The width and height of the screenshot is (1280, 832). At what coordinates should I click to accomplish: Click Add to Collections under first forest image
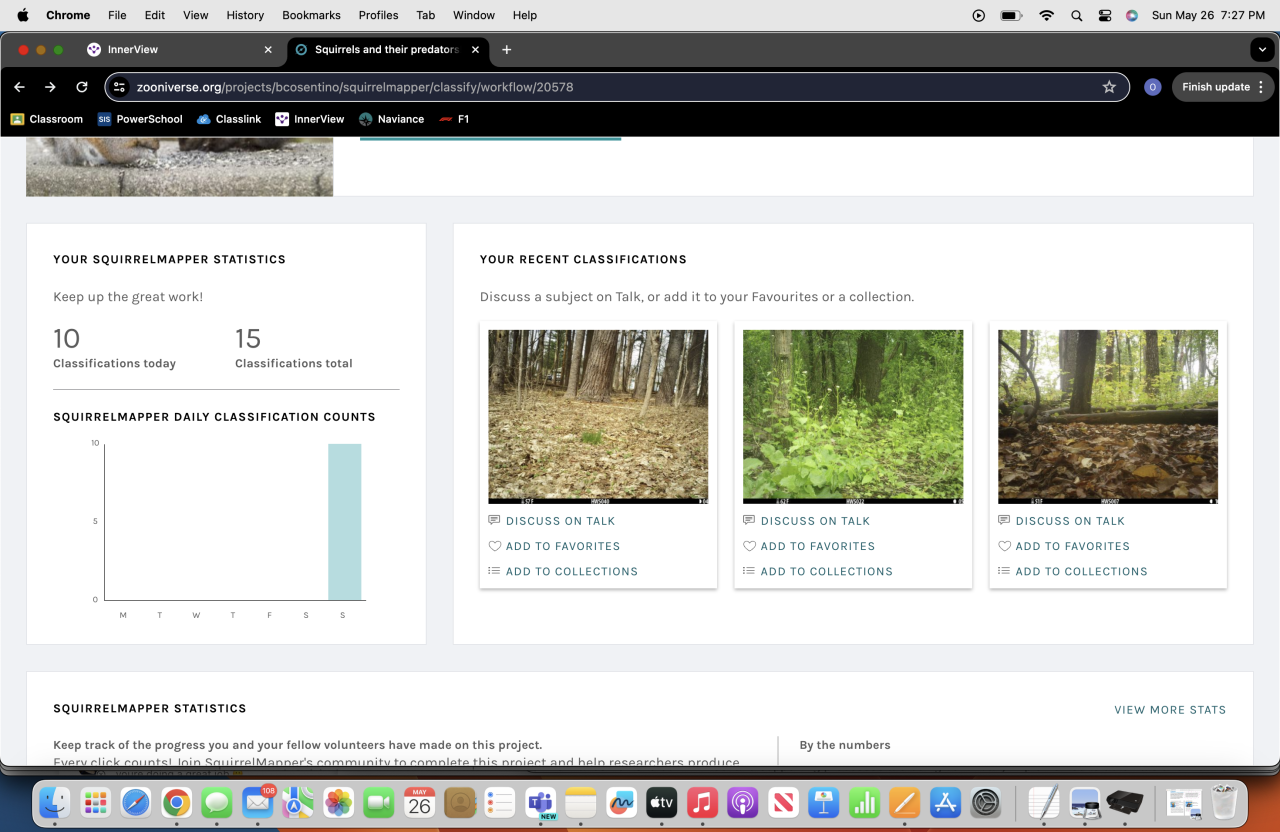point(563,571)
